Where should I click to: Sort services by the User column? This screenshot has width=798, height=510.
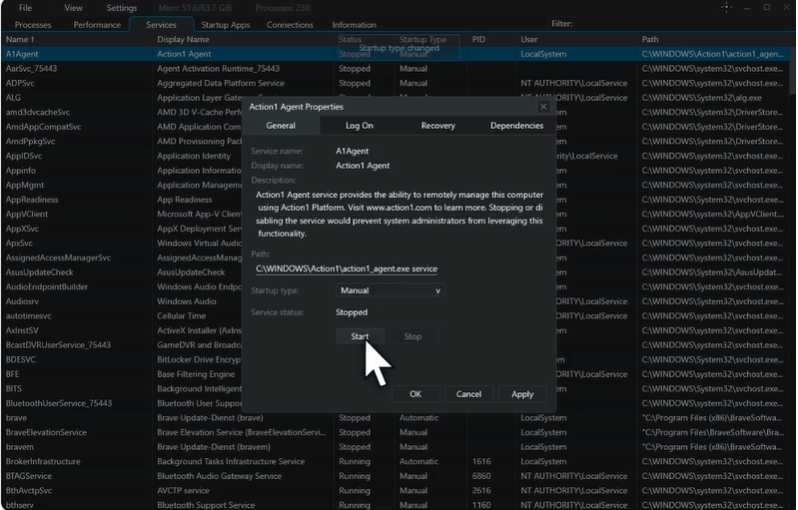click(x=577, y=39)
